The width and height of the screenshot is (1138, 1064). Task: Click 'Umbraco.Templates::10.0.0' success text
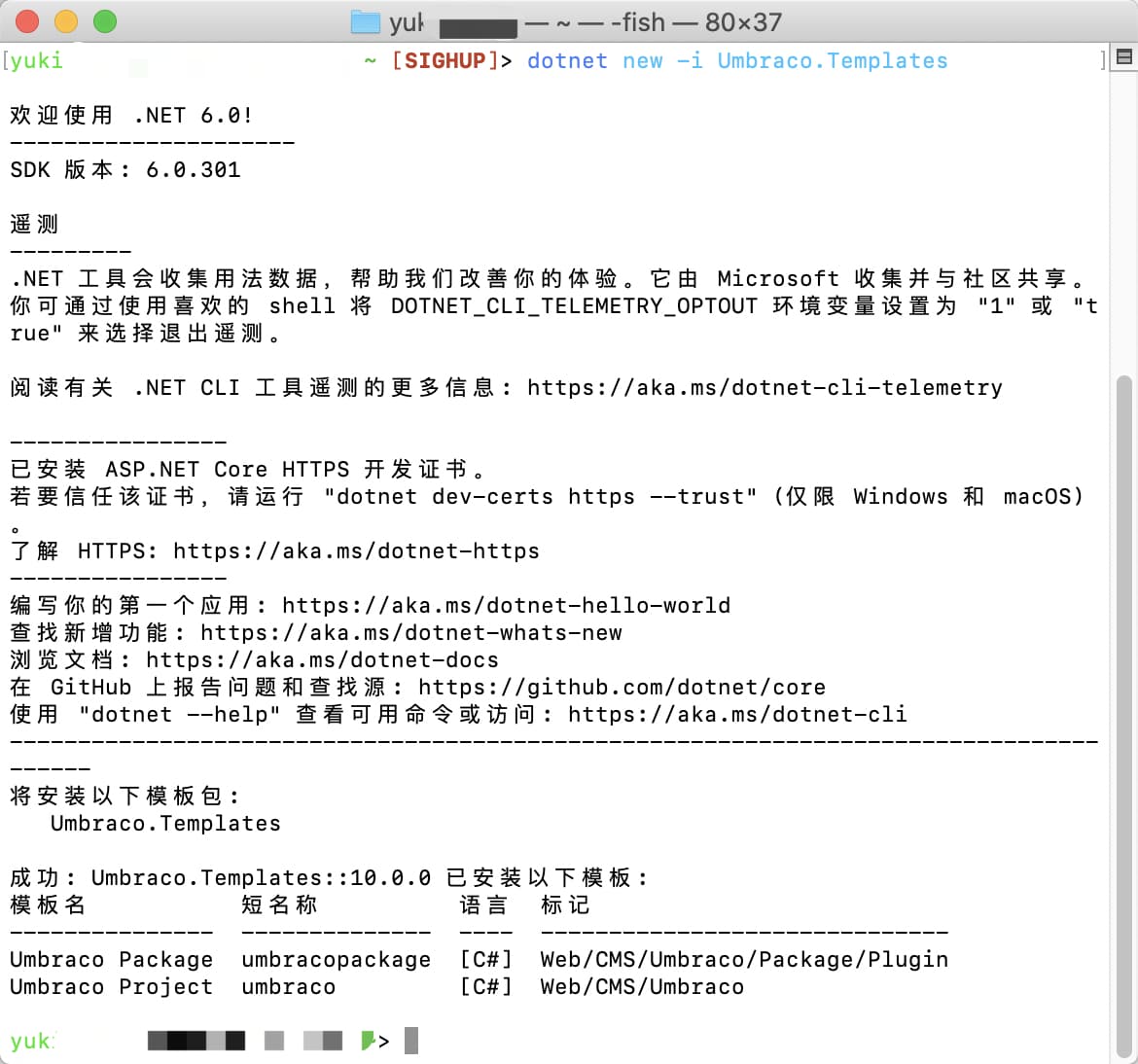[x=262, y=877]
